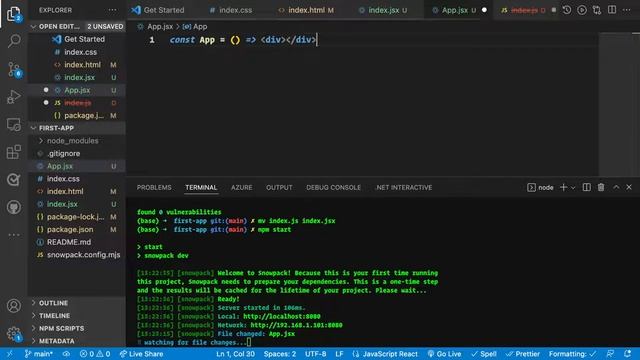Maximize the terminal panel size
This screenshot has height=360, width=640.
coord(616,187)
